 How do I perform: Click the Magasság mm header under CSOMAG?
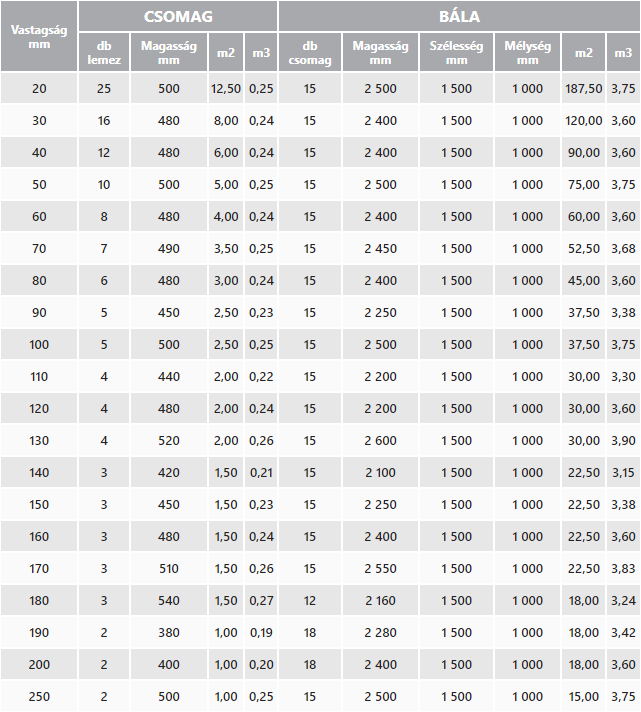tap(168, 53)
